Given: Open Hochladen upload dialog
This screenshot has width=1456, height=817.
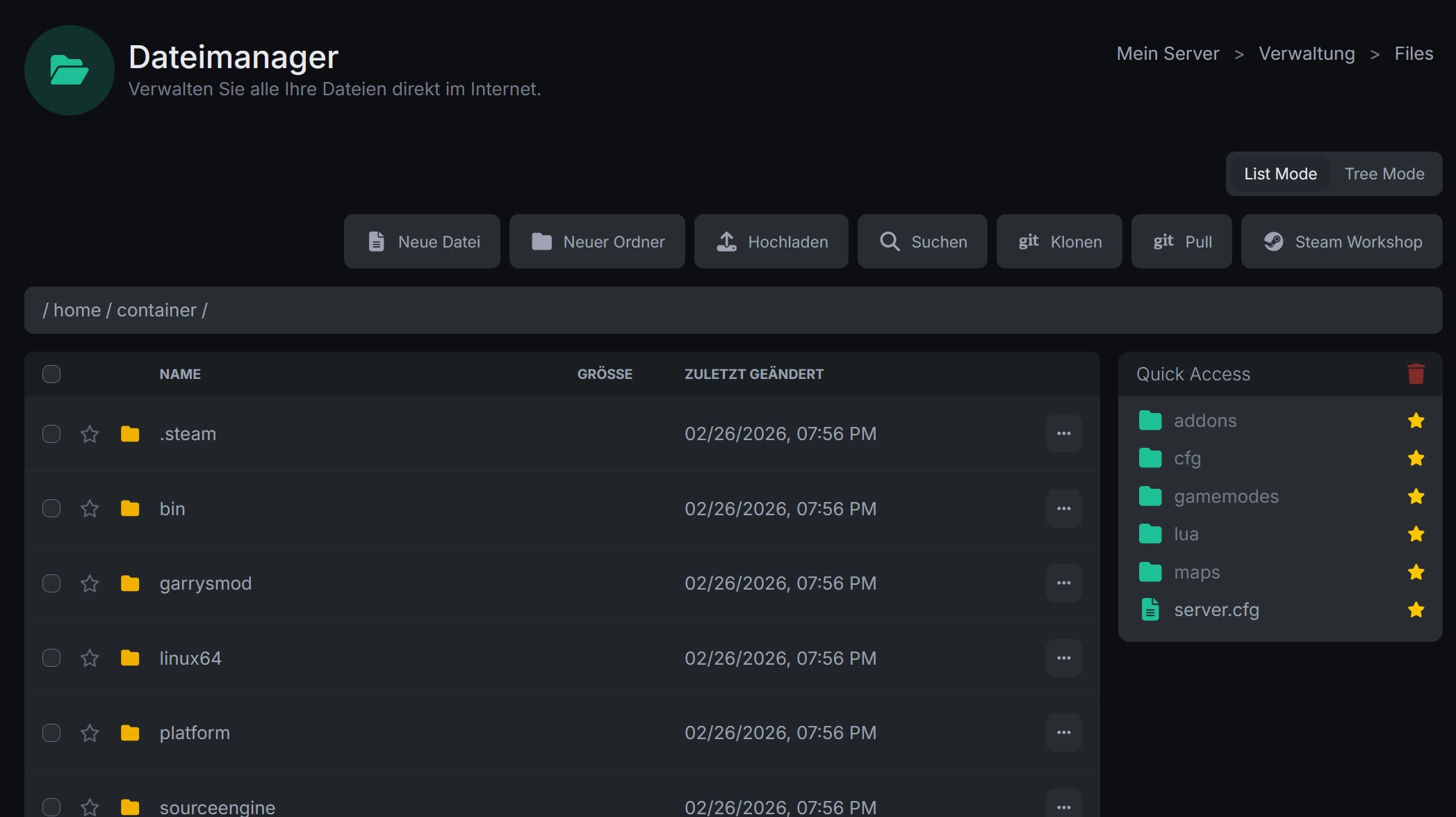Looking at the screenshot, I should coord(771,241).
